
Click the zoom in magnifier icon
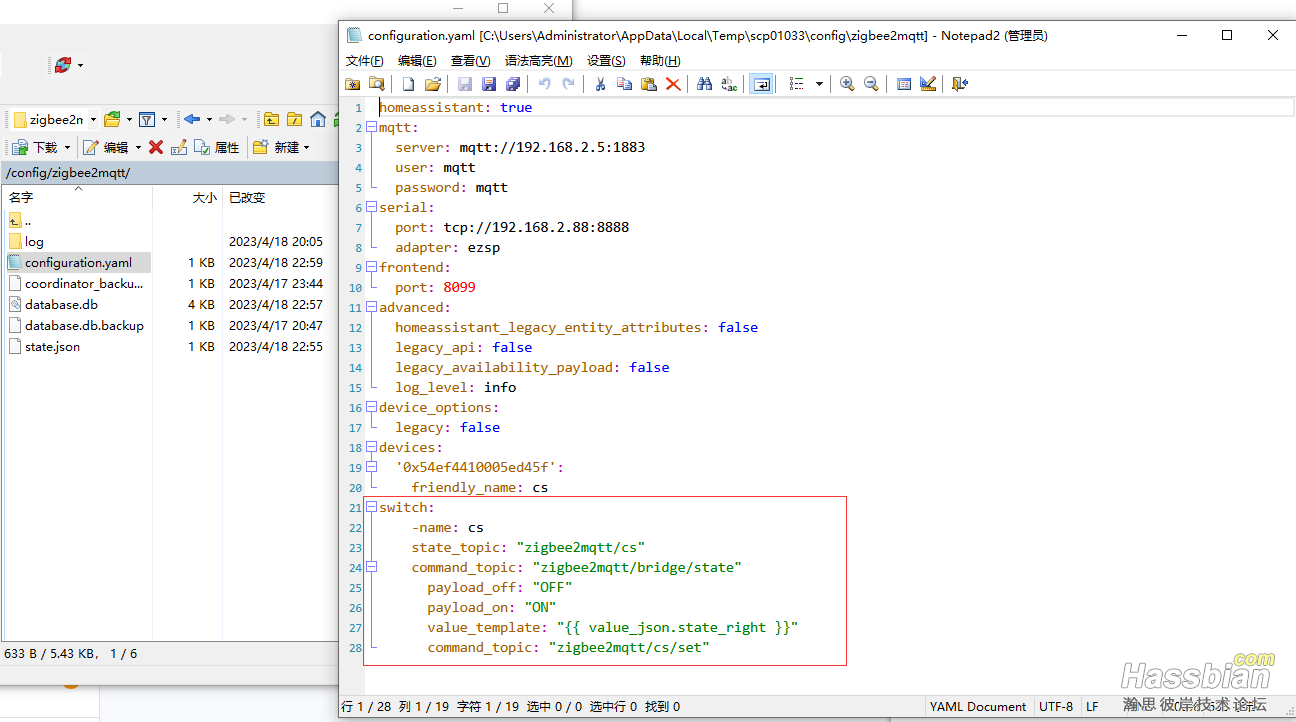point(847,84)
